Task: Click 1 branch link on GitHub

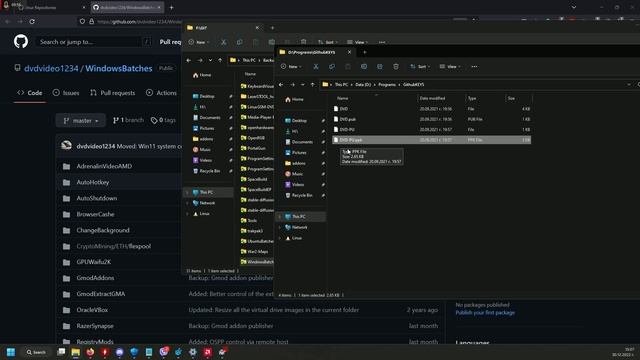Action: pyautogui.click(x=128, y=120)
